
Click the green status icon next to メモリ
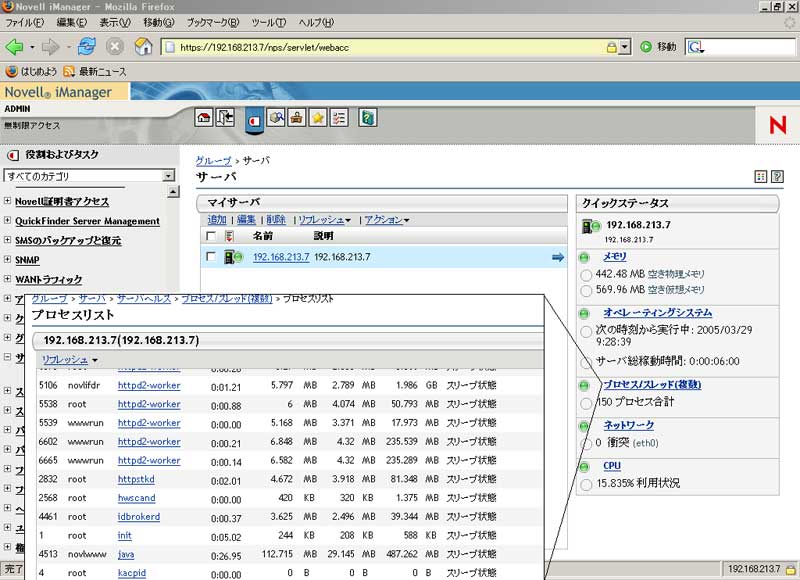[584, 257]
